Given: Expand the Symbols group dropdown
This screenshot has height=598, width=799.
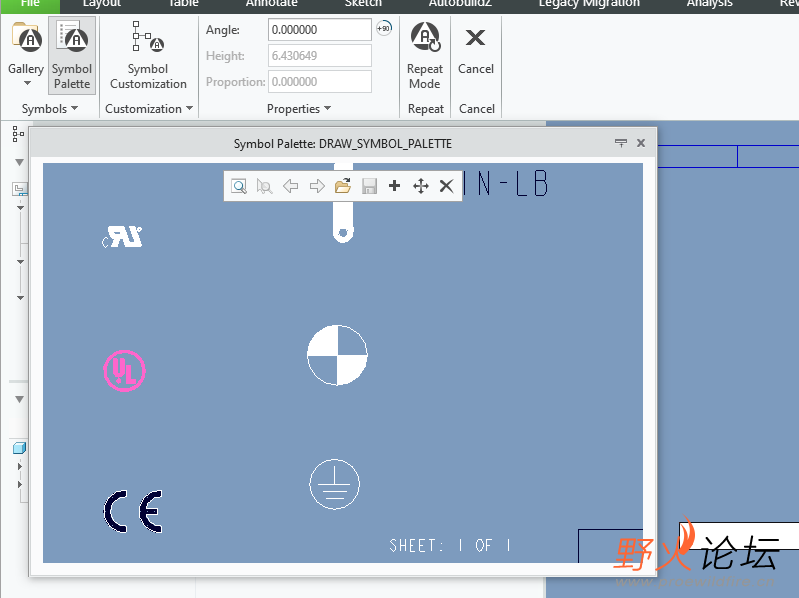Looking at the screenshot, I should tap(49, 108).
